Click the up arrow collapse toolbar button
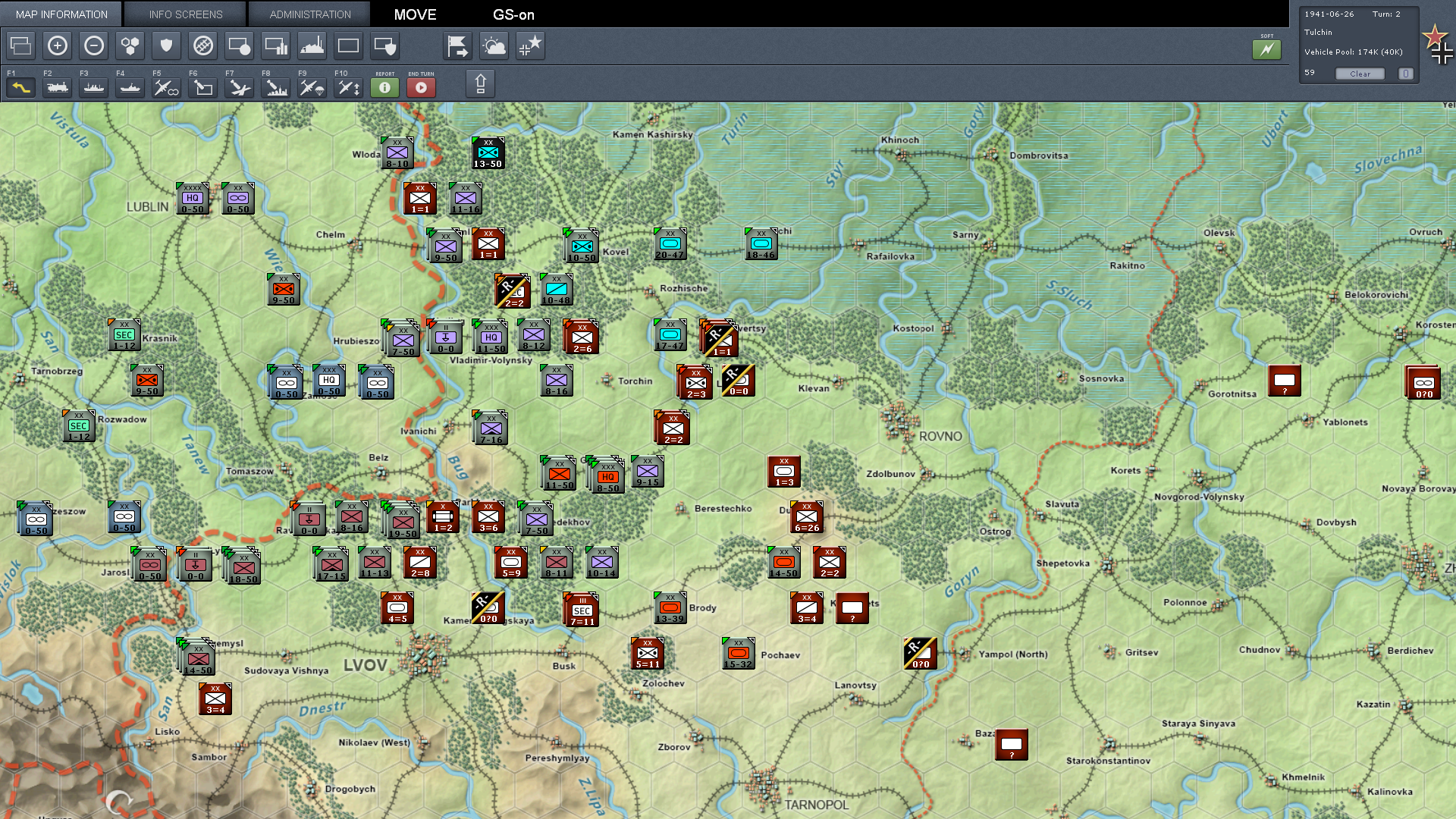1456x819 pixels. tap(480, 83)
